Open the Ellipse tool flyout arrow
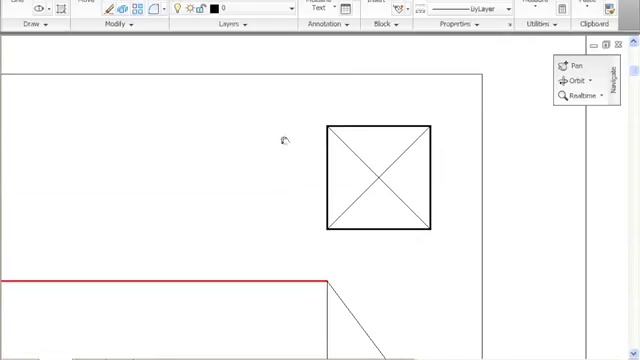 (x=49, y=9)
